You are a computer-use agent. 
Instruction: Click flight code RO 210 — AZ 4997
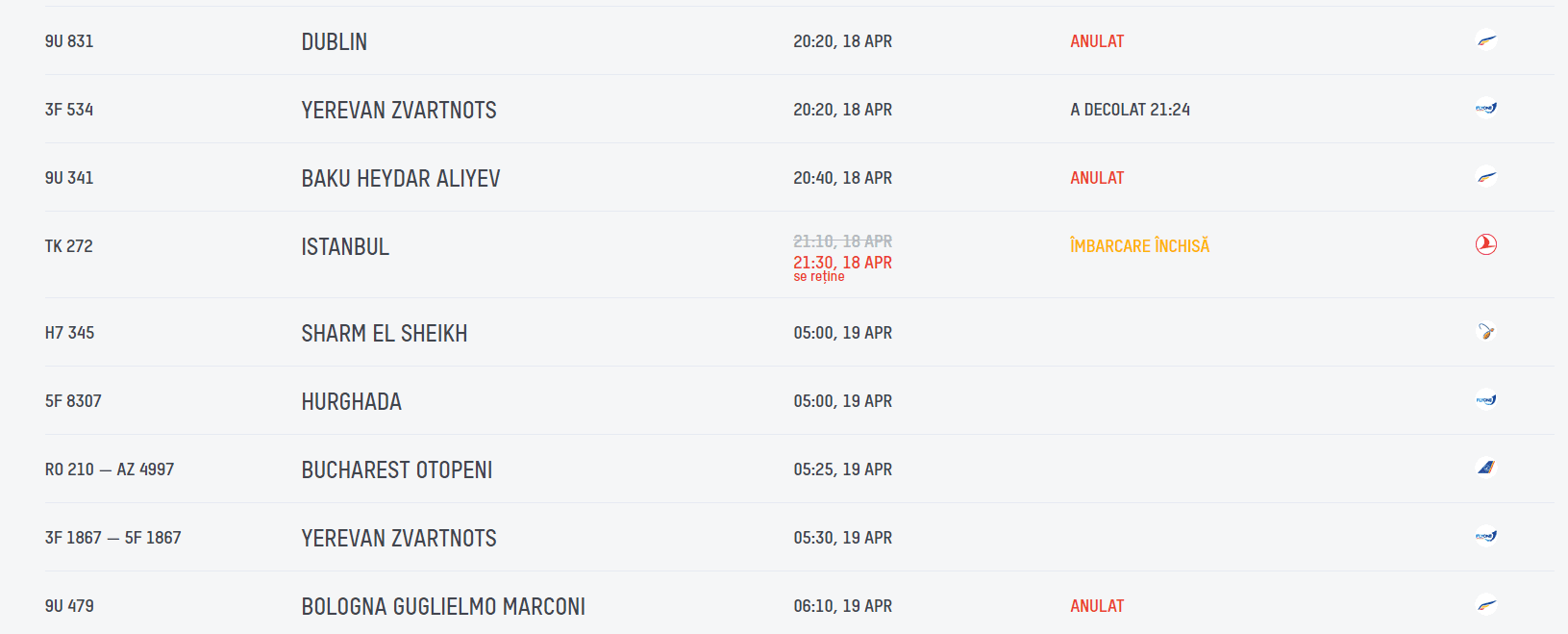pos(110,469)
